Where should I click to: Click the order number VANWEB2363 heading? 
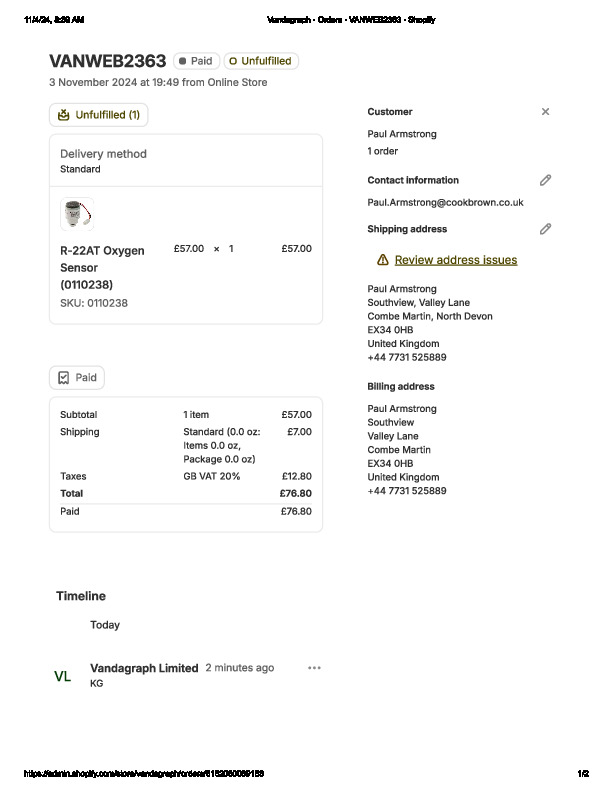[x=107, y=61]
